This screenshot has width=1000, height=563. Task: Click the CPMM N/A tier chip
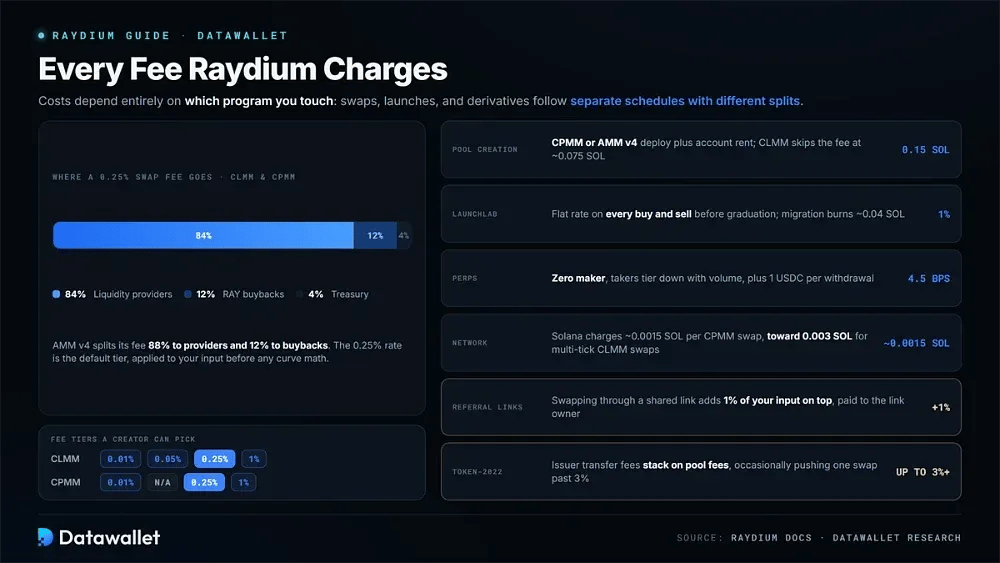(x=162, y=482)
